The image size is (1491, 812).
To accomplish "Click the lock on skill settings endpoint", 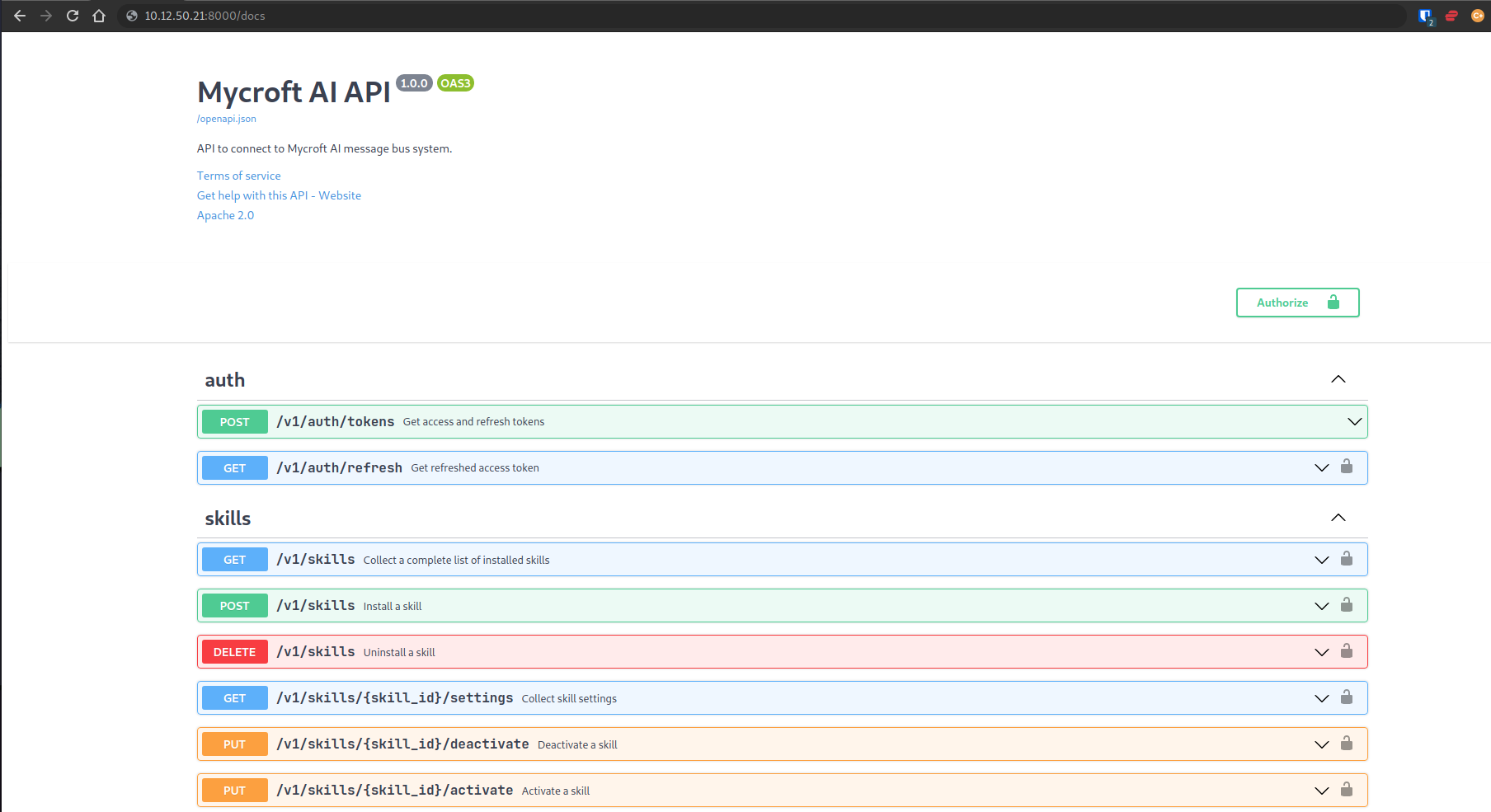I will click(1347, 697).
